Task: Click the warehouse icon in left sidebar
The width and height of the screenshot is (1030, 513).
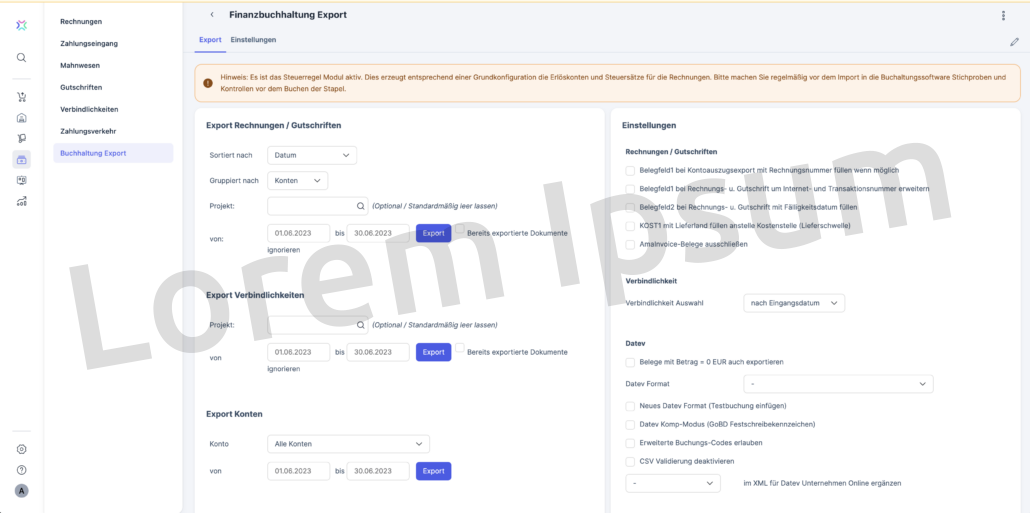Action: [21, 118]
